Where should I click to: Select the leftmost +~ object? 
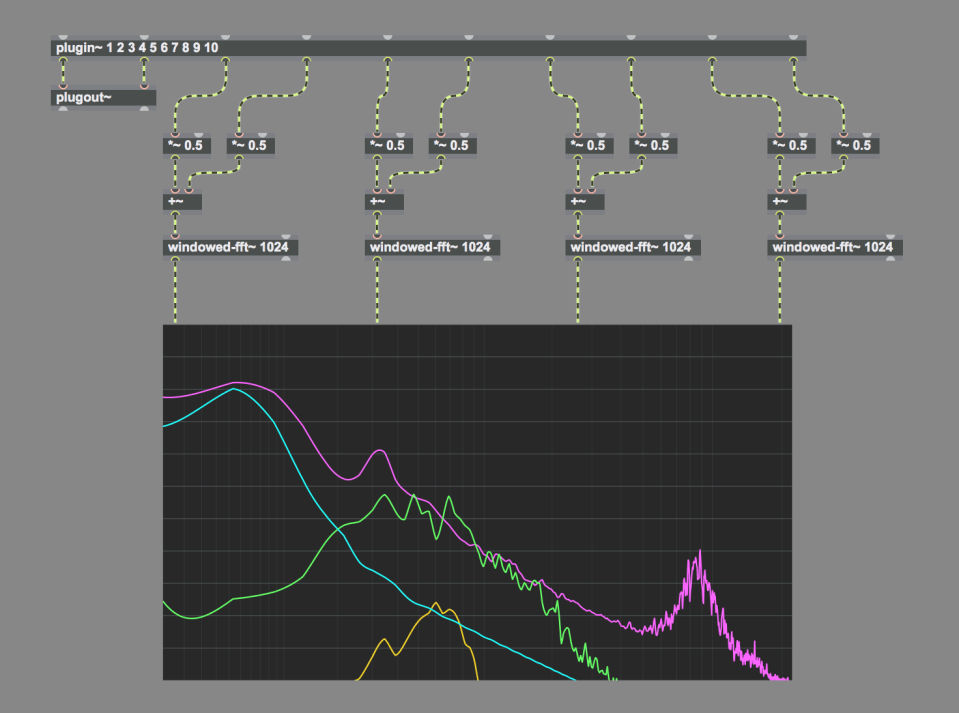click(x=182, y=202)
